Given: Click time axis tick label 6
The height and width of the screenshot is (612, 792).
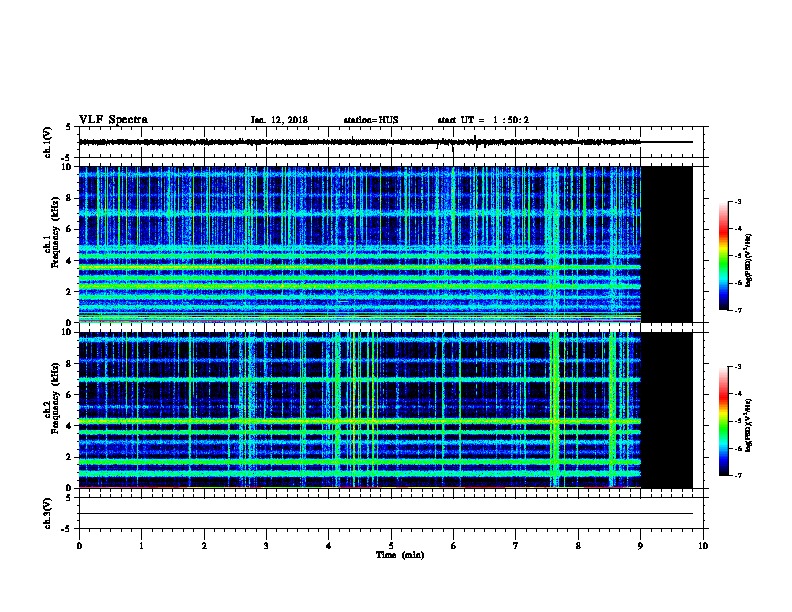Looking at the screenshot, I should pyautogui.click(x=453, y=545).
